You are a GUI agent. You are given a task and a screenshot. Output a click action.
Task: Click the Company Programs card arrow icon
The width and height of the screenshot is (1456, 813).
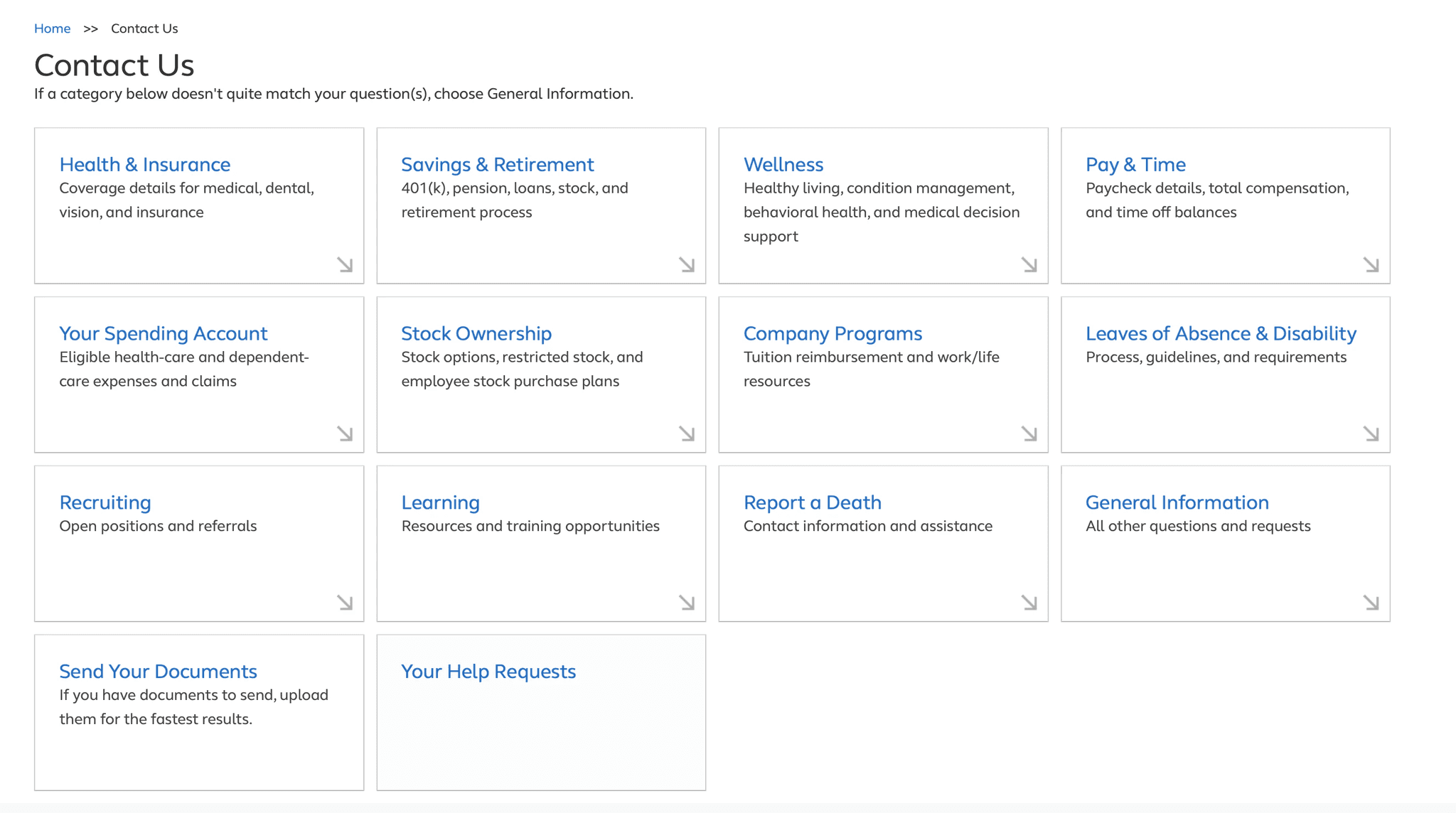pyautogui.click(x=1029, y=434)
